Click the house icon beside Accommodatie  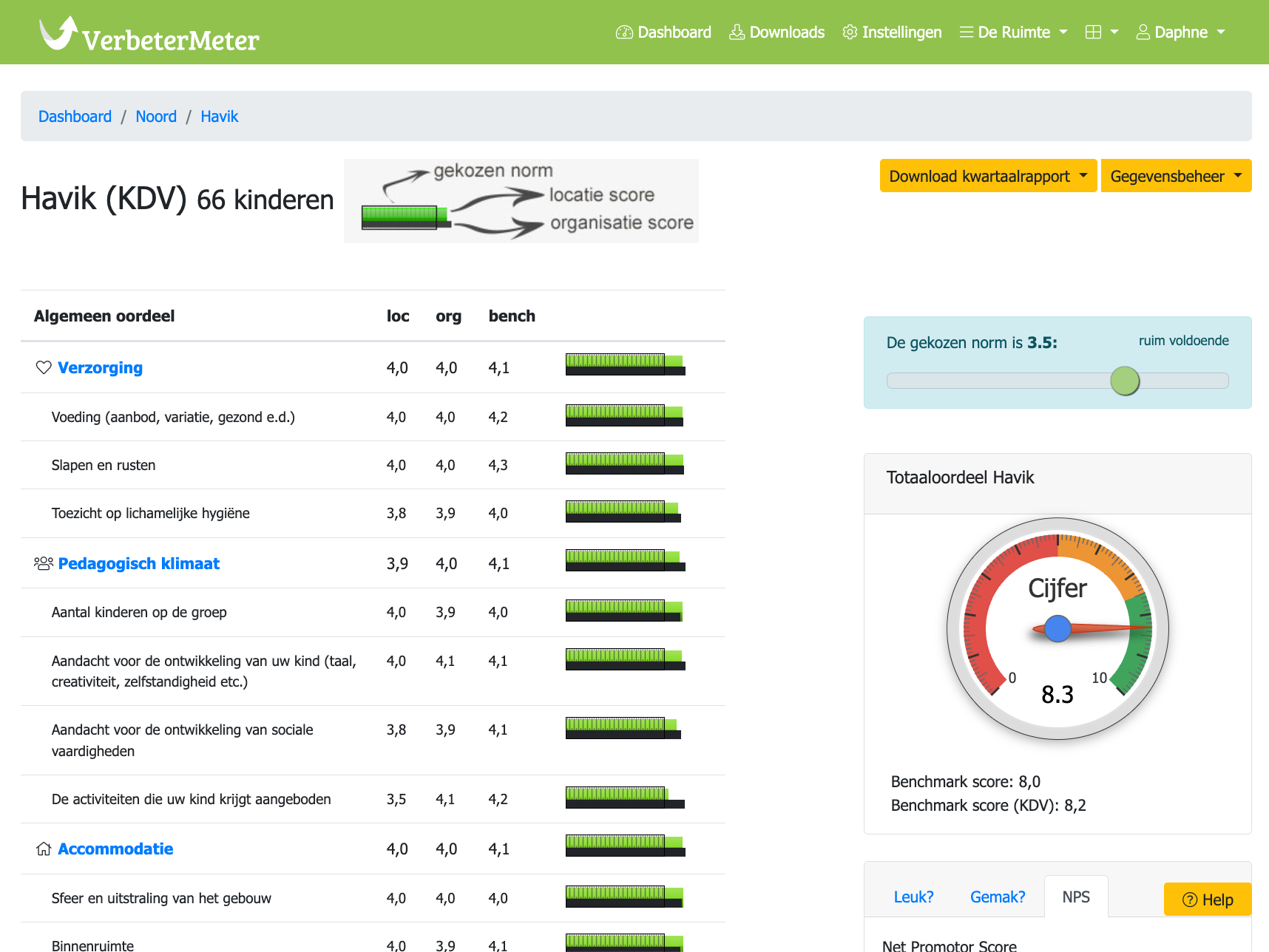click(44, 849)
